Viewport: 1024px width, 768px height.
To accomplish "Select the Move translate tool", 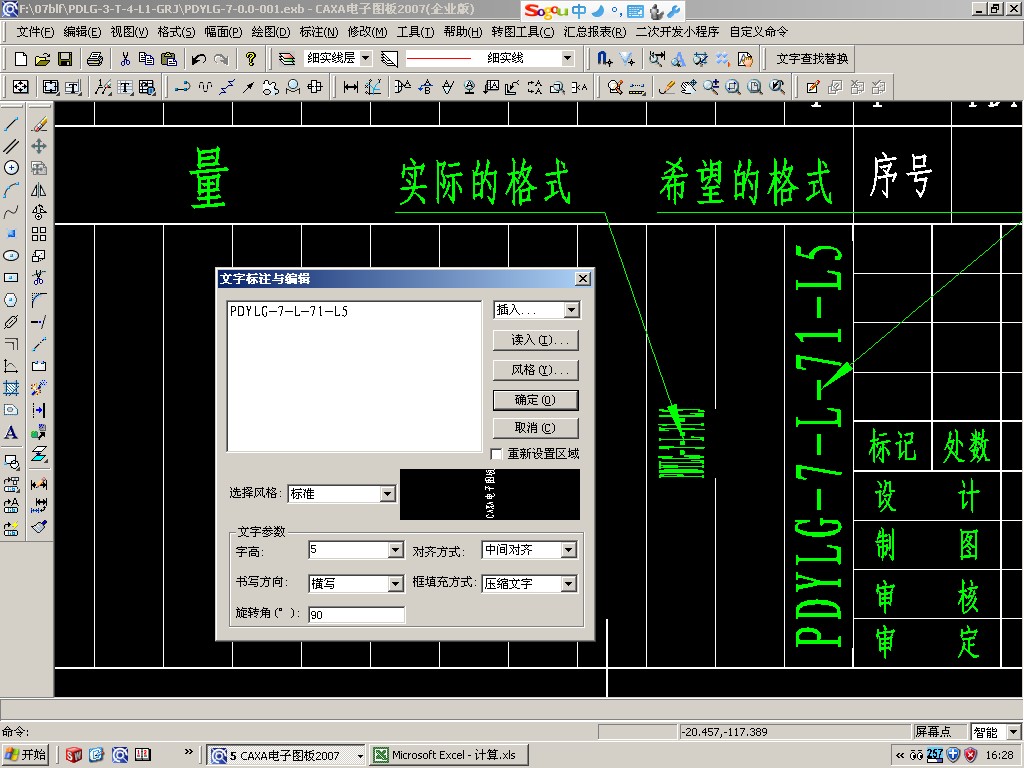I will pos(39,146).
